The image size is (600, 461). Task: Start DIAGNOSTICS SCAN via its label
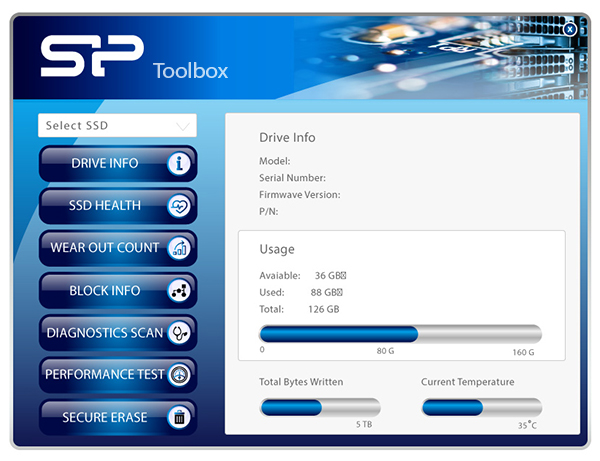click(x=104, y=333)
